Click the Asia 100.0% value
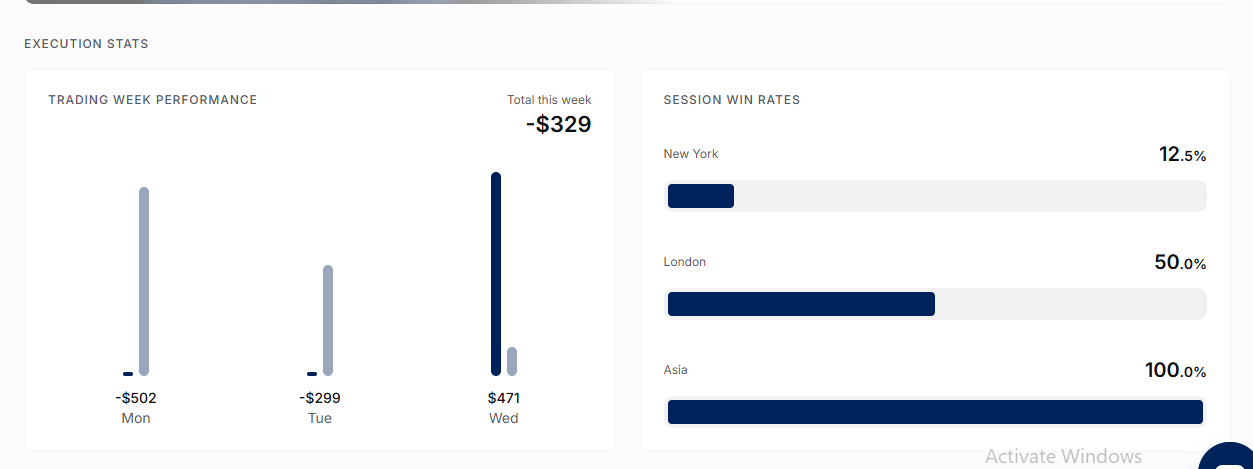Viewport: 1253px width, 469px height. tap(1176, 371)
